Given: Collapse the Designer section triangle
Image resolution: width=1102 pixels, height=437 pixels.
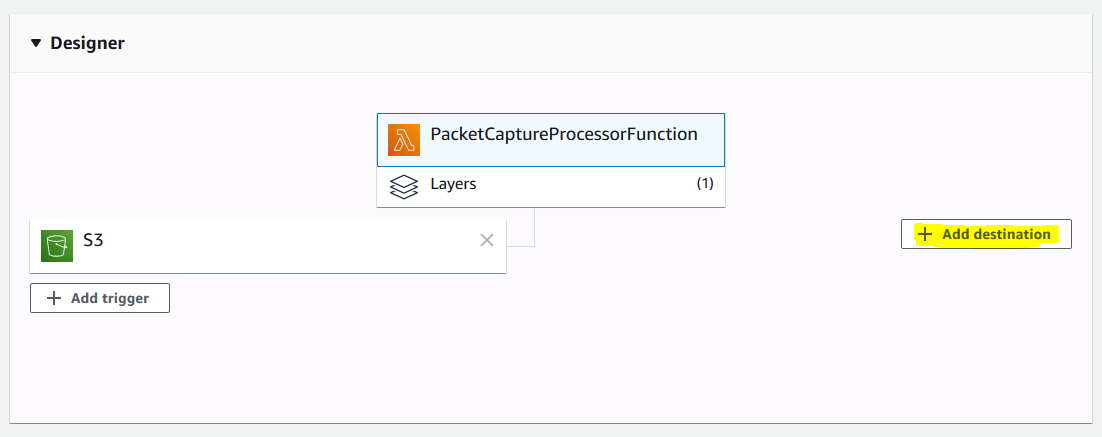Looking at the screenshot, I should (36, 44).
